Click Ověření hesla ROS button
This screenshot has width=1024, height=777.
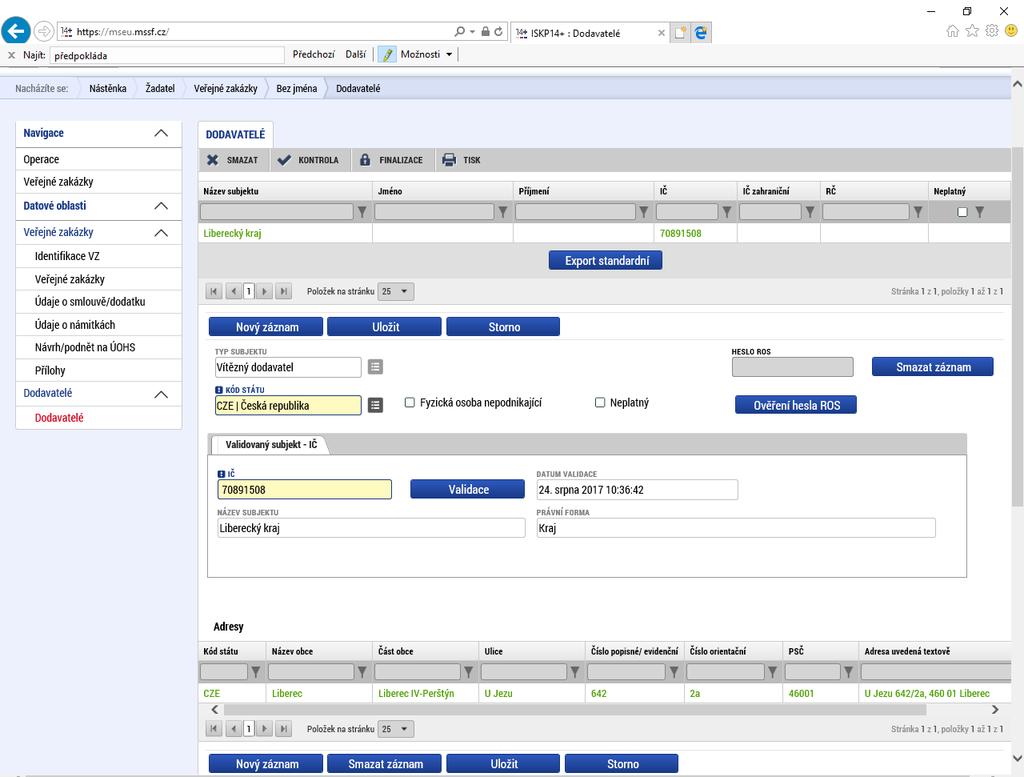pos(795,405)
